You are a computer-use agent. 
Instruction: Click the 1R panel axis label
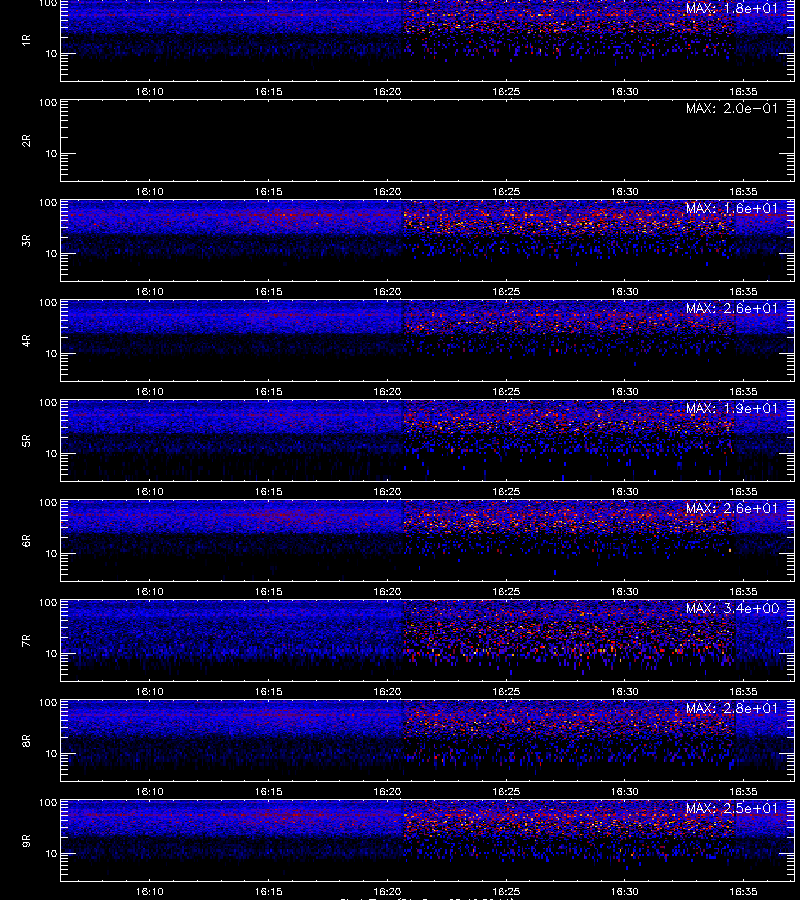pos(26,40)
